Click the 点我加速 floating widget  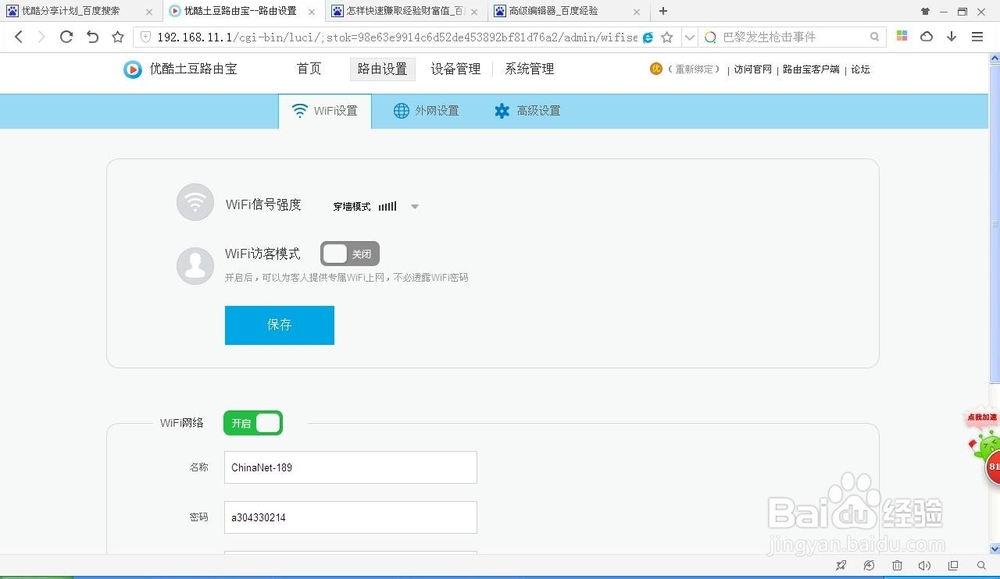tap(984, 446)
